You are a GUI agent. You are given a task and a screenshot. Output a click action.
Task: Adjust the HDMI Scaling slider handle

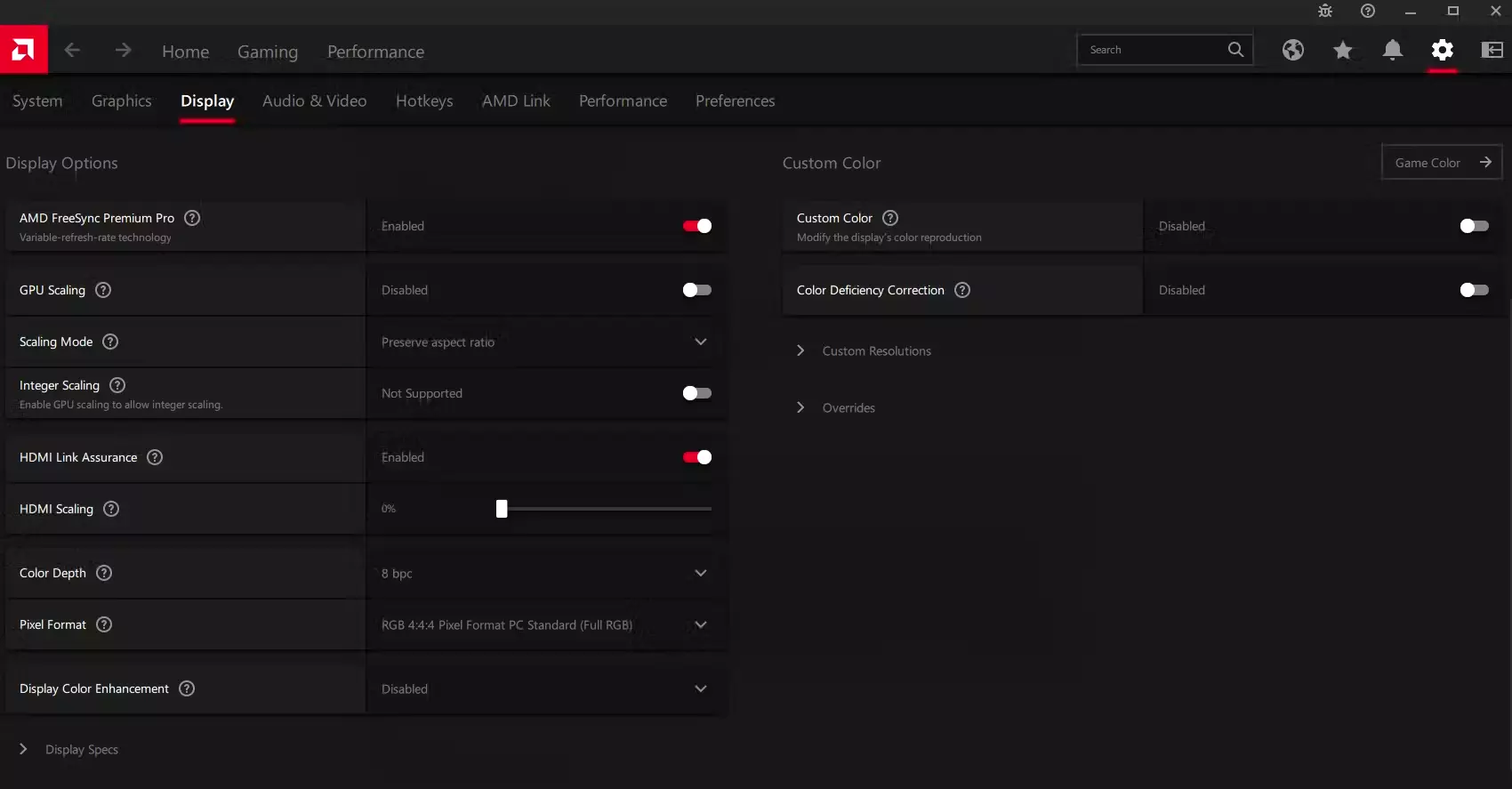tap(502, 509)
